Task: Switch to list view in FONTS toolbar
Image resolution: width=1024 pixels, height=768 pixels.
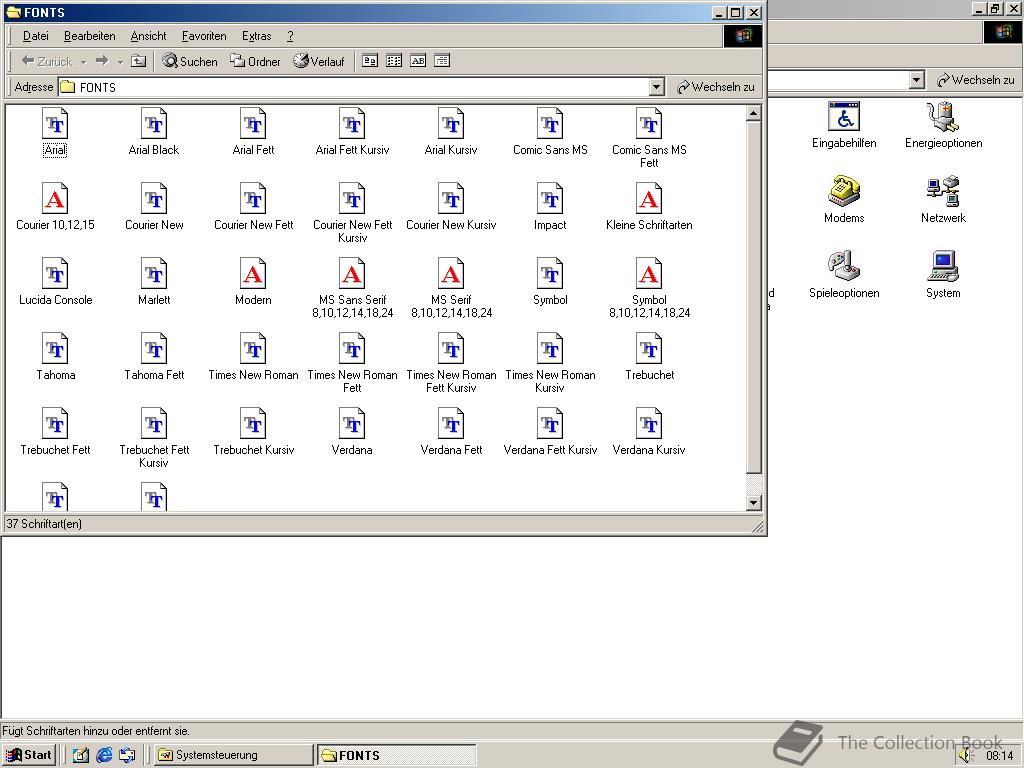Action: click(394, 61)
